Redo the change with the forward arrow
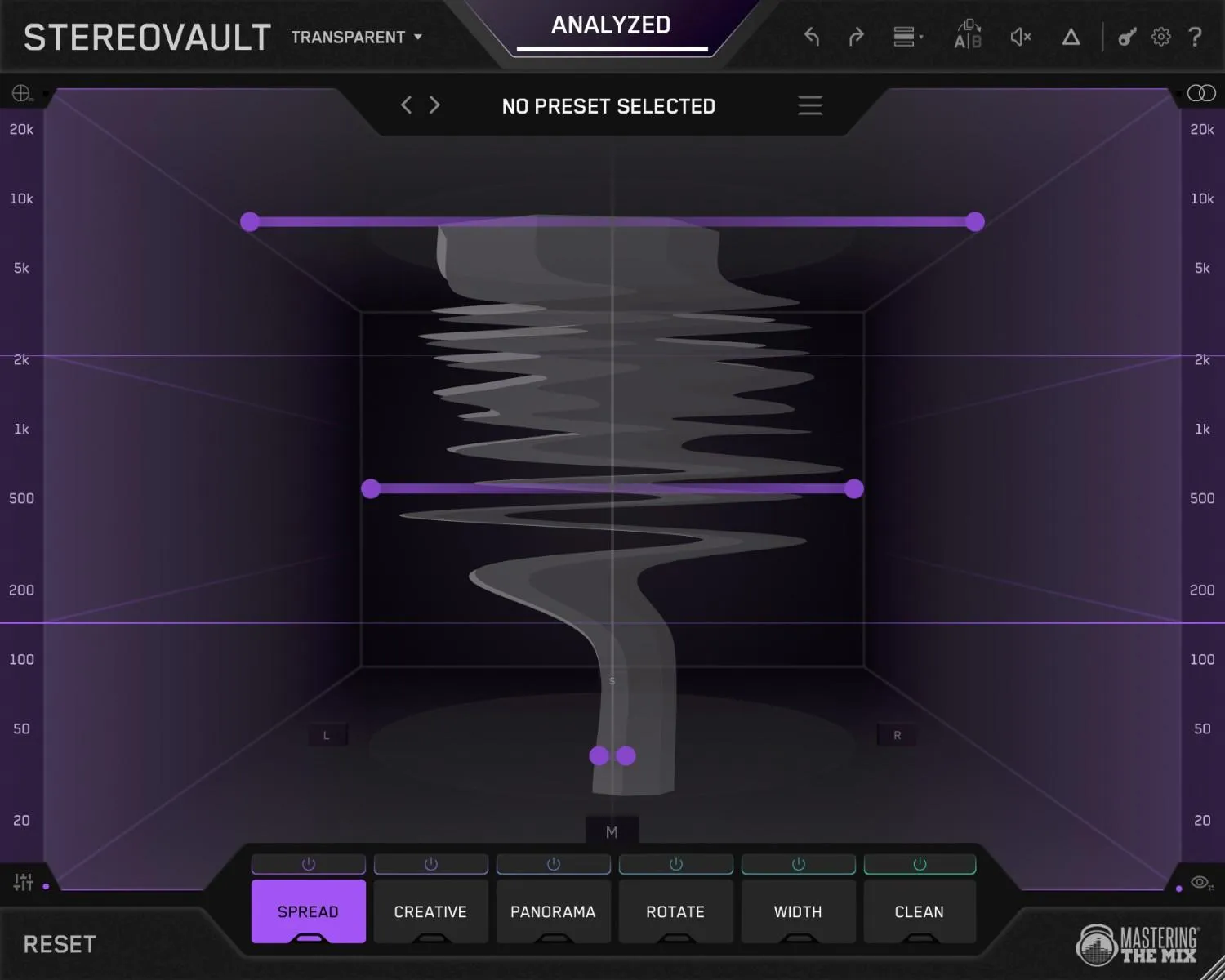 (856, 37)
